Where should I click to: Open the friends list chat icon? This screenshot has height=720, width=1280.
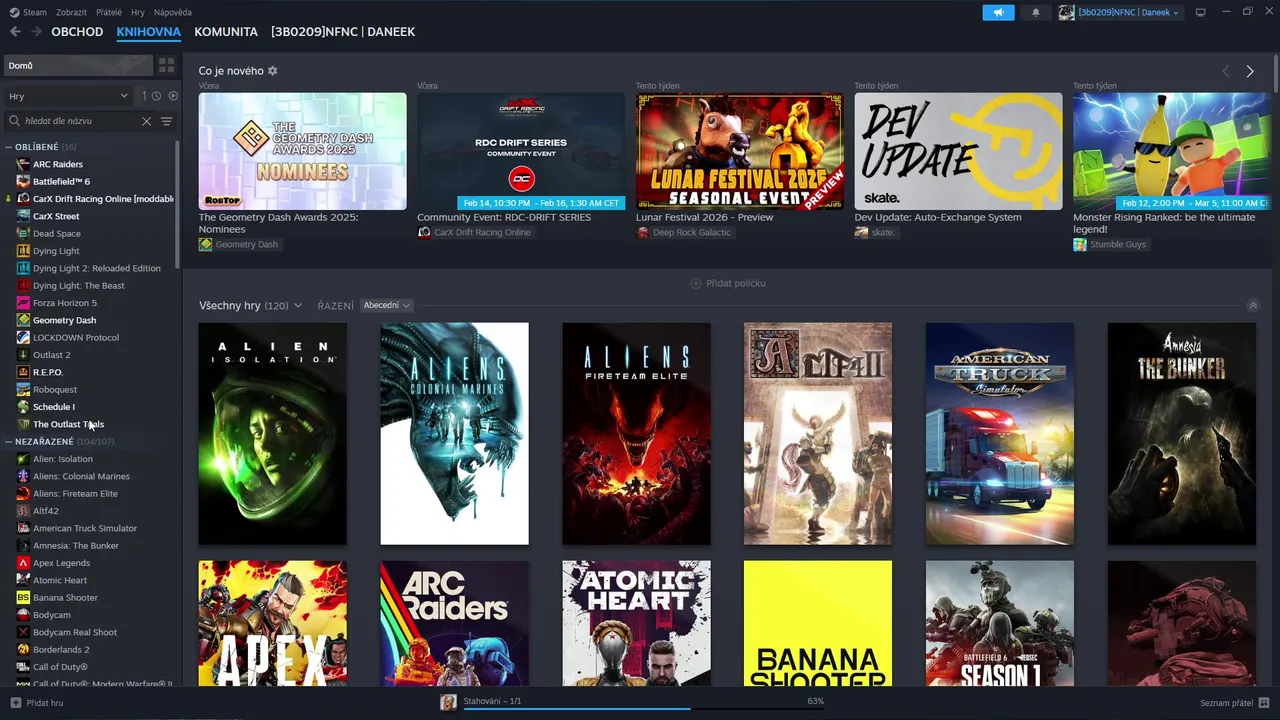click(x=1265, y=703)
